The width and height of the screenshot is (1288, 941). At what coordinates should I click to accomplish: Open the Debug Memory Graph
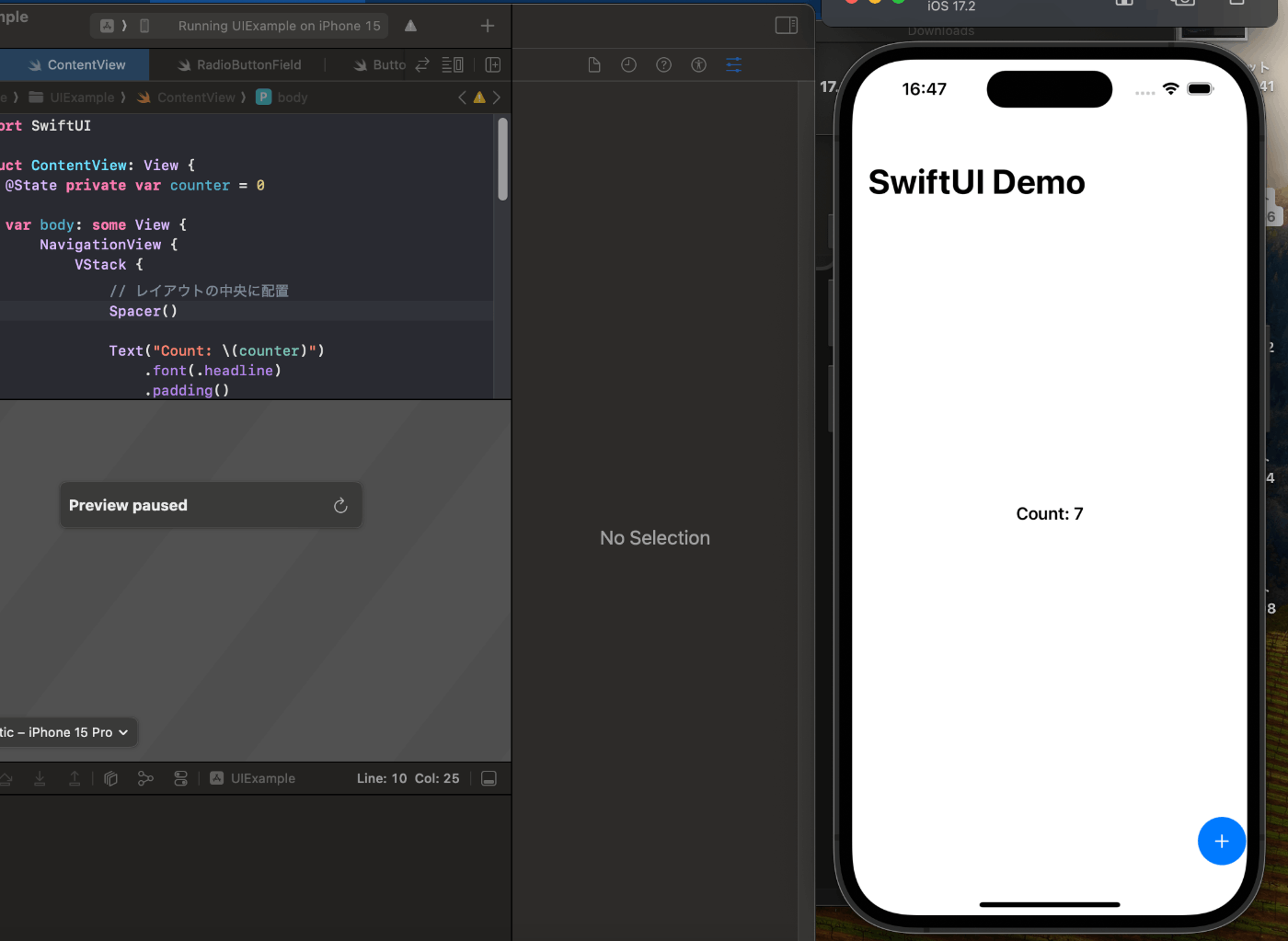pyautogui.click(x=145, y=778)
